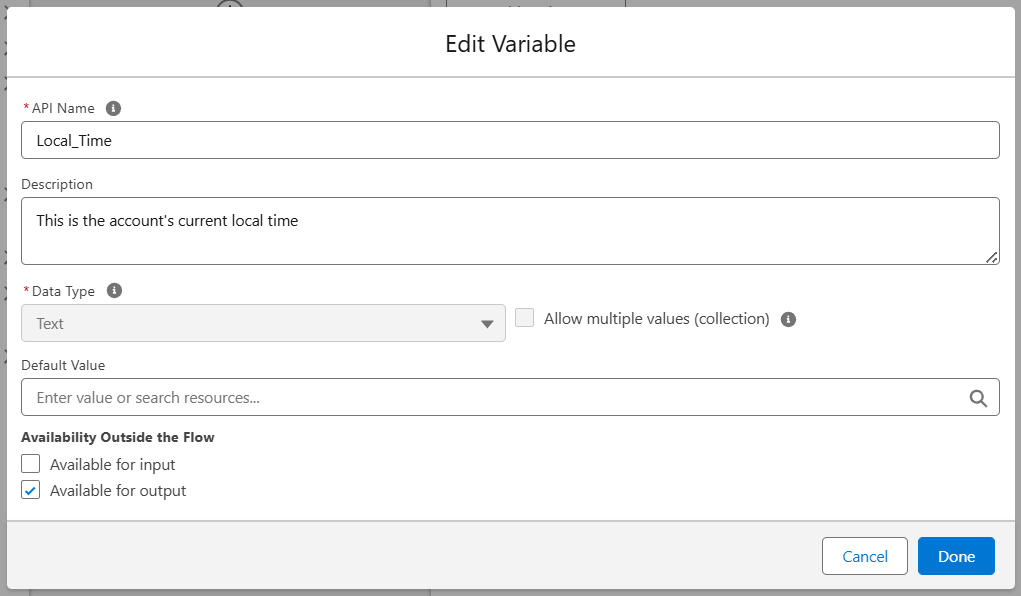Enable Allow multiple values (collection) checkbox
1021x596 pixels.
[525, 318]
